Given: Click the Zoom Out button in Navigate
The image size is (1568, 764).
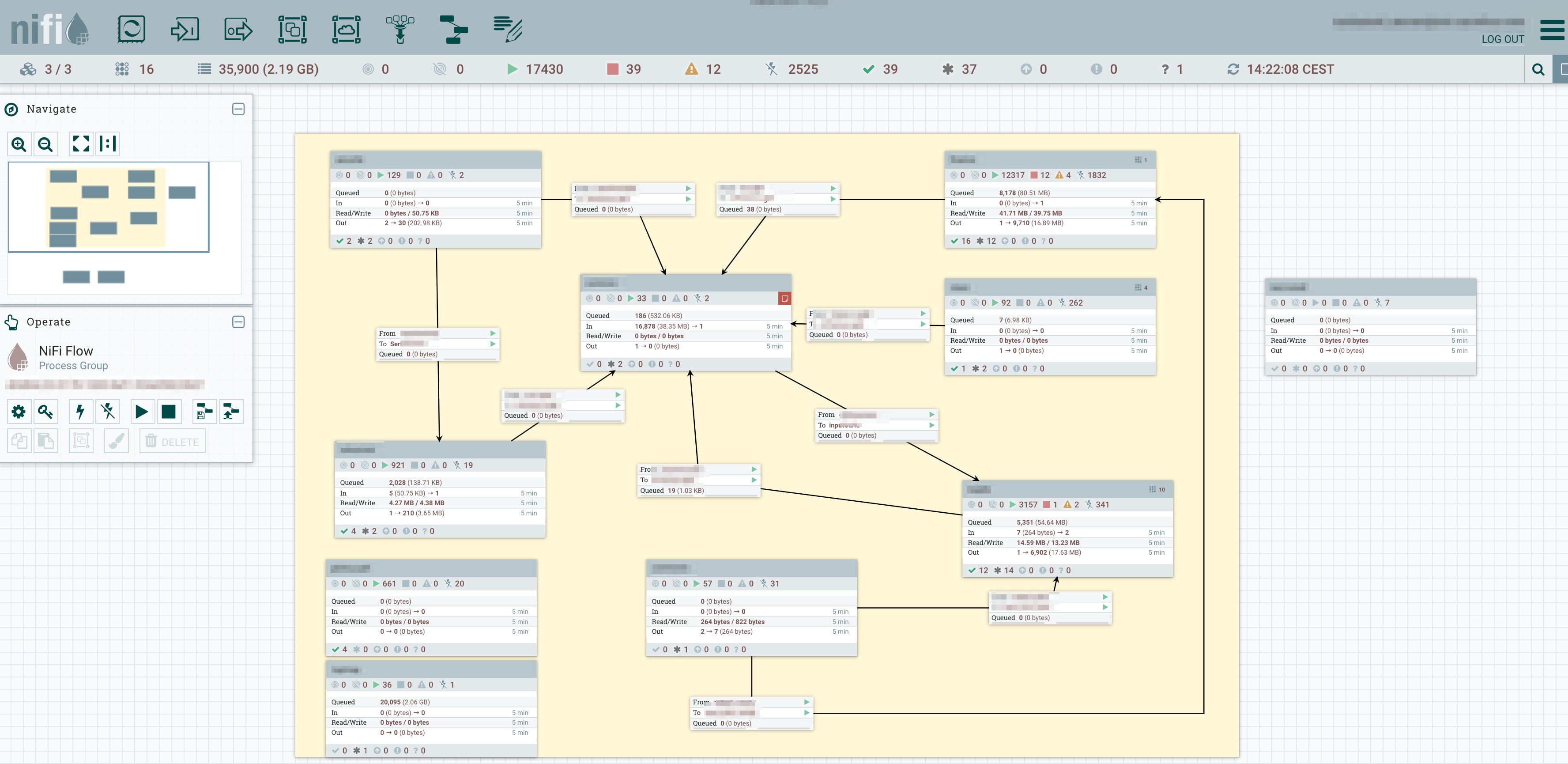Looking at the screenshot, I should pyautogui.click(x=45, y=144).
